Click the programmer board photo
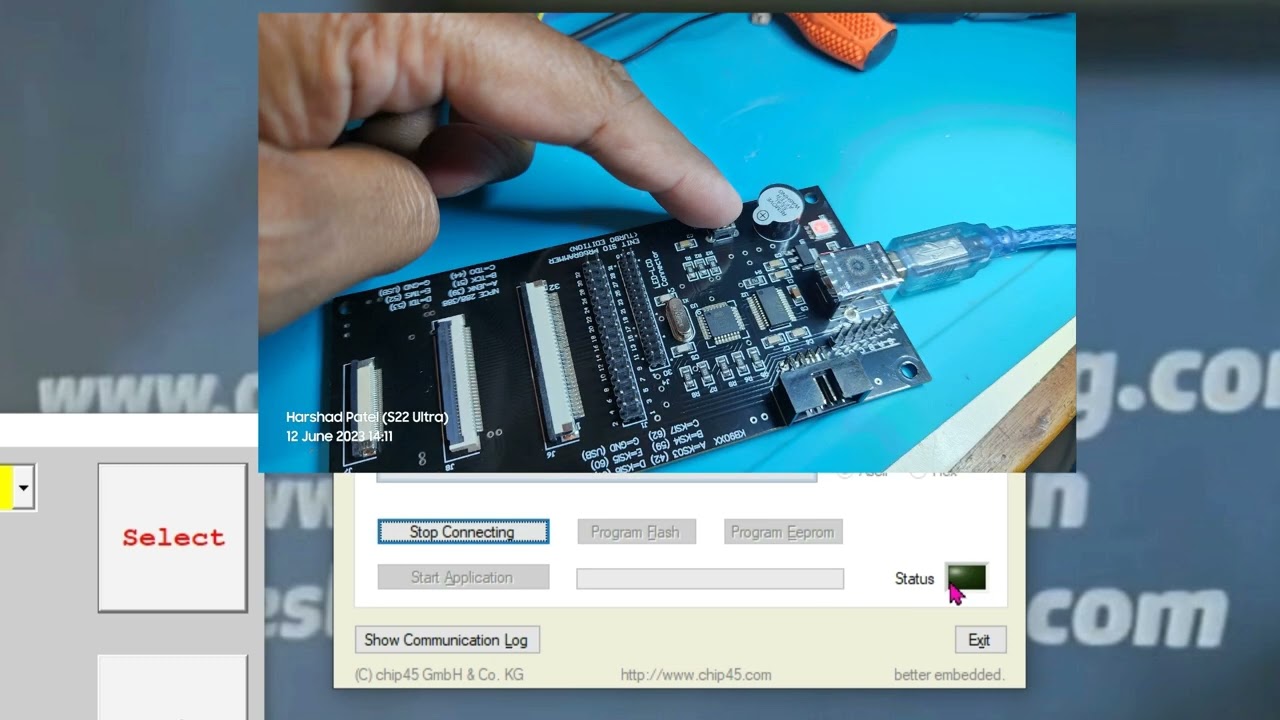The image size is (1280, 720). [x=667, y=242]
